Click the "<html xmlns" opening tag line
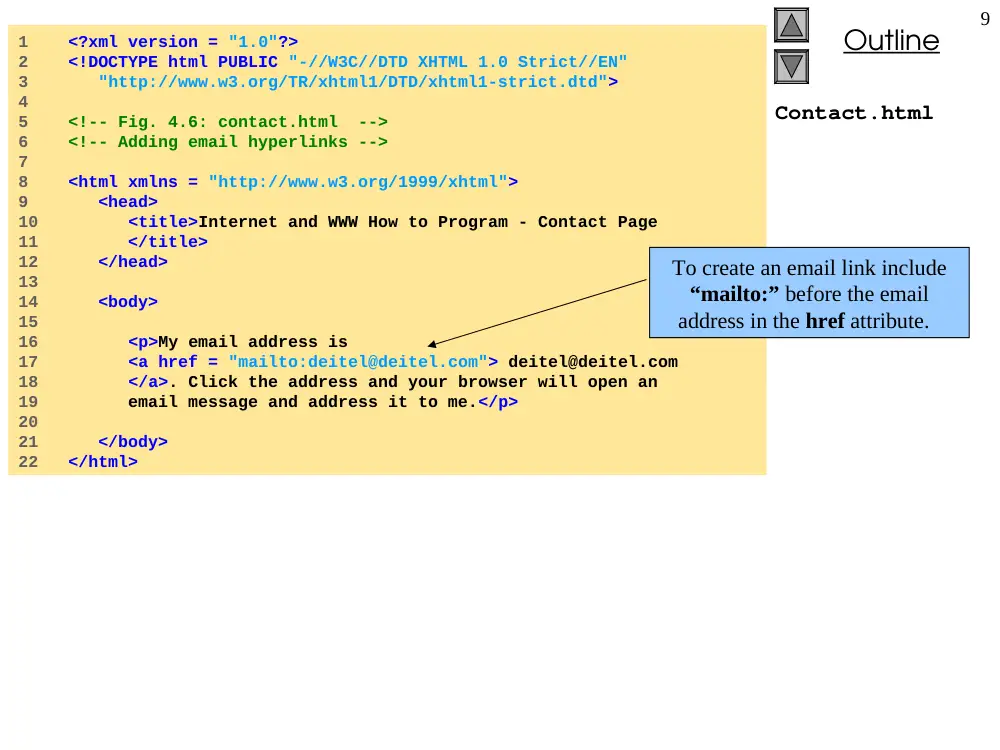 [293, 182]
